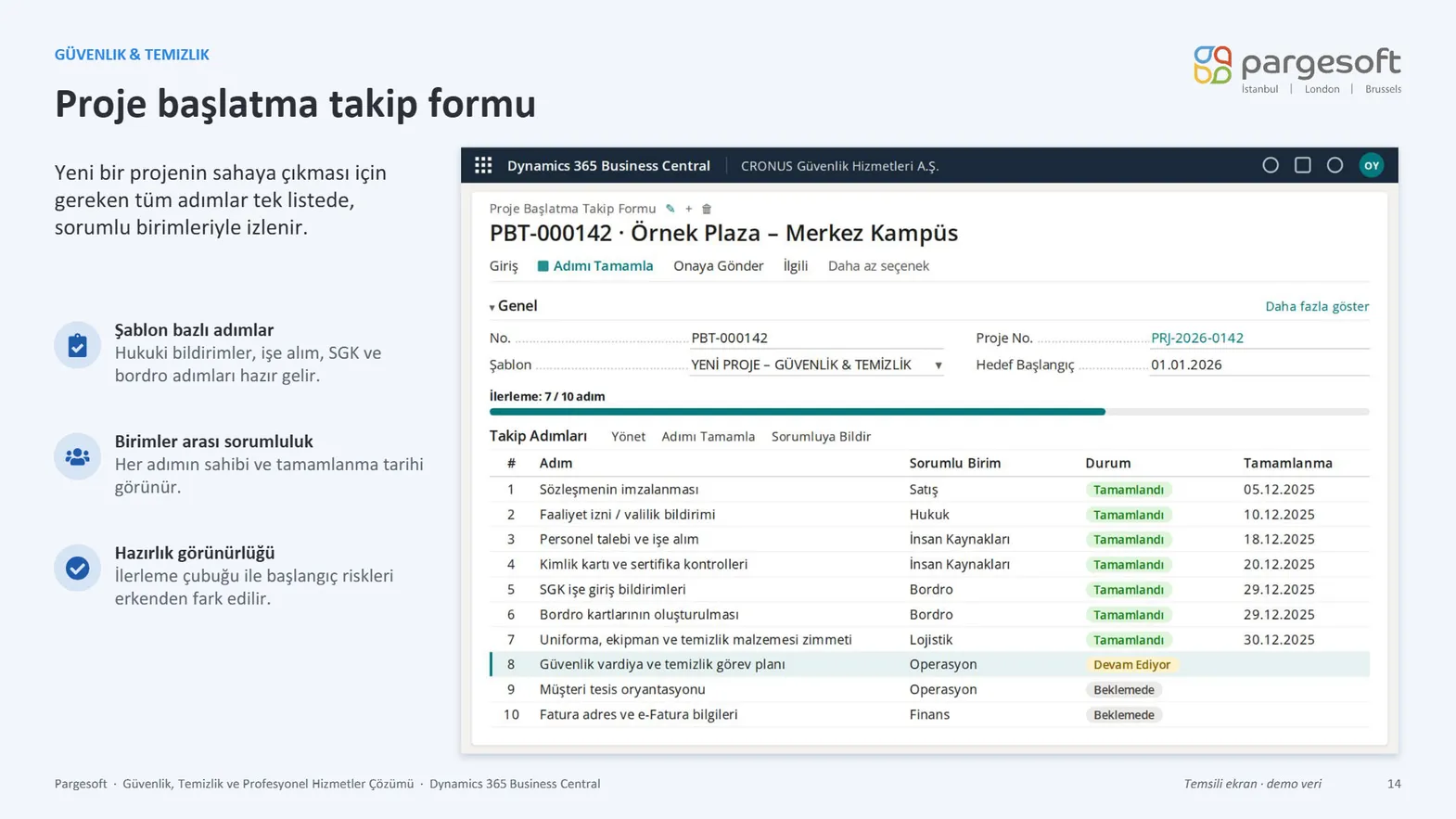Click the pencil edit icon
This screenshot has width=1456, height=819.
pos(671,209)
